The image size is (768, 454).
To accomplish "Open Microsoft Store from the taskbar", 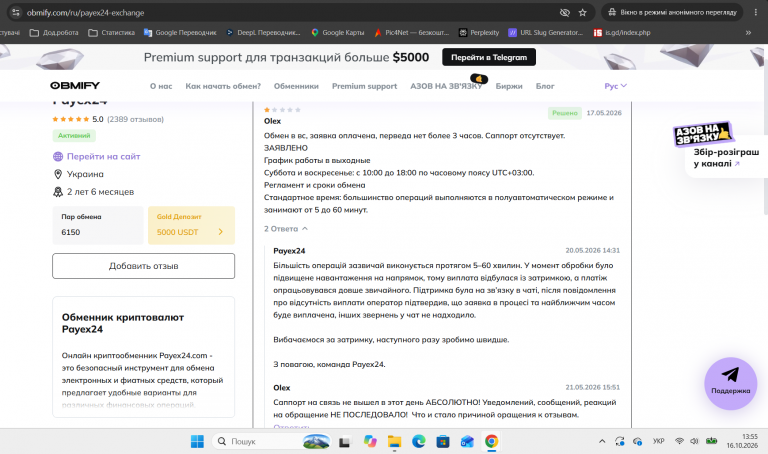I will pos(443,442).
